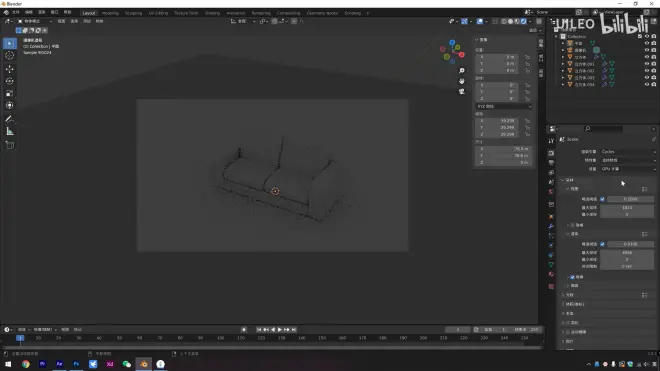Click the viewport zoom magnifier icon
Viewport: 660px width, 371px height.
pos(462,71)
